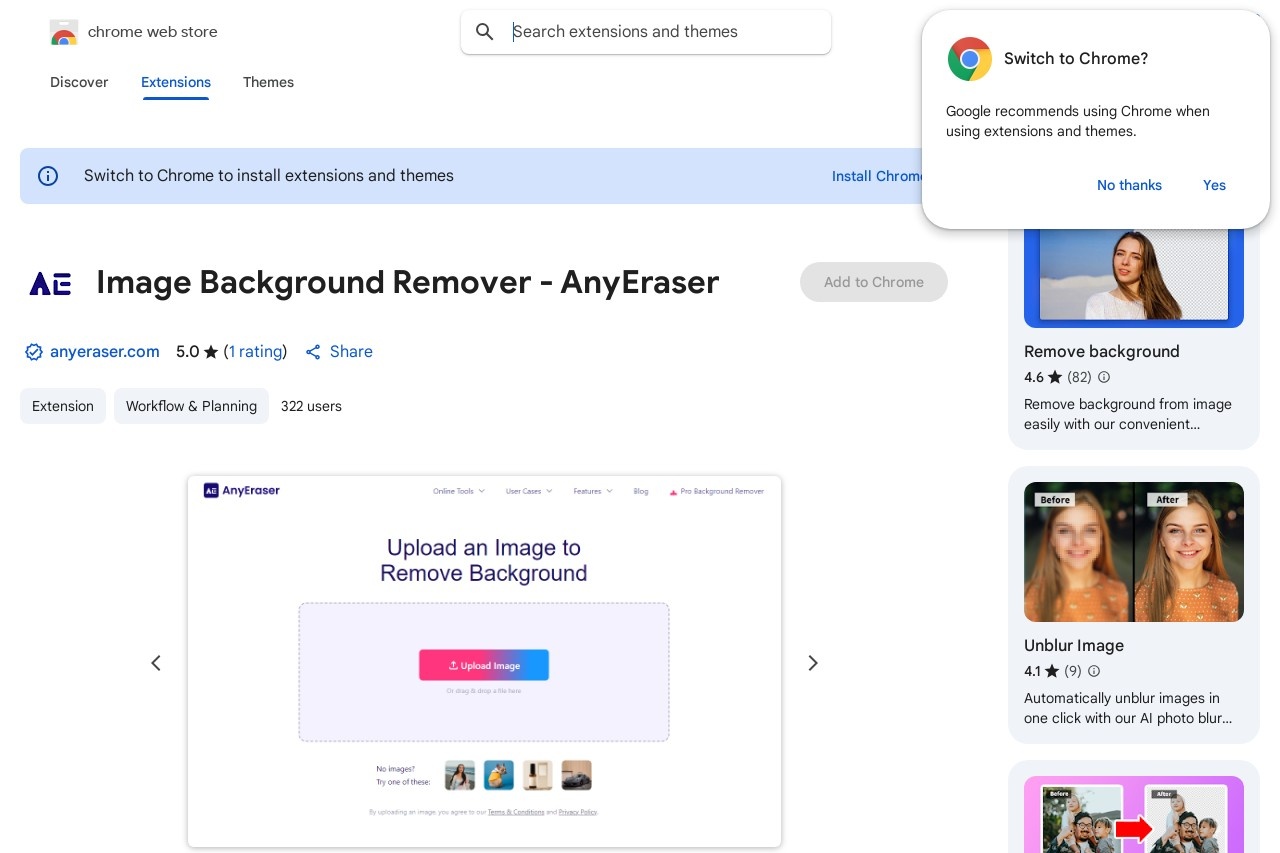Click the Remove background woman thumbnail
The width and height of the screenshot is (1280, 853).
[1134, 278]
